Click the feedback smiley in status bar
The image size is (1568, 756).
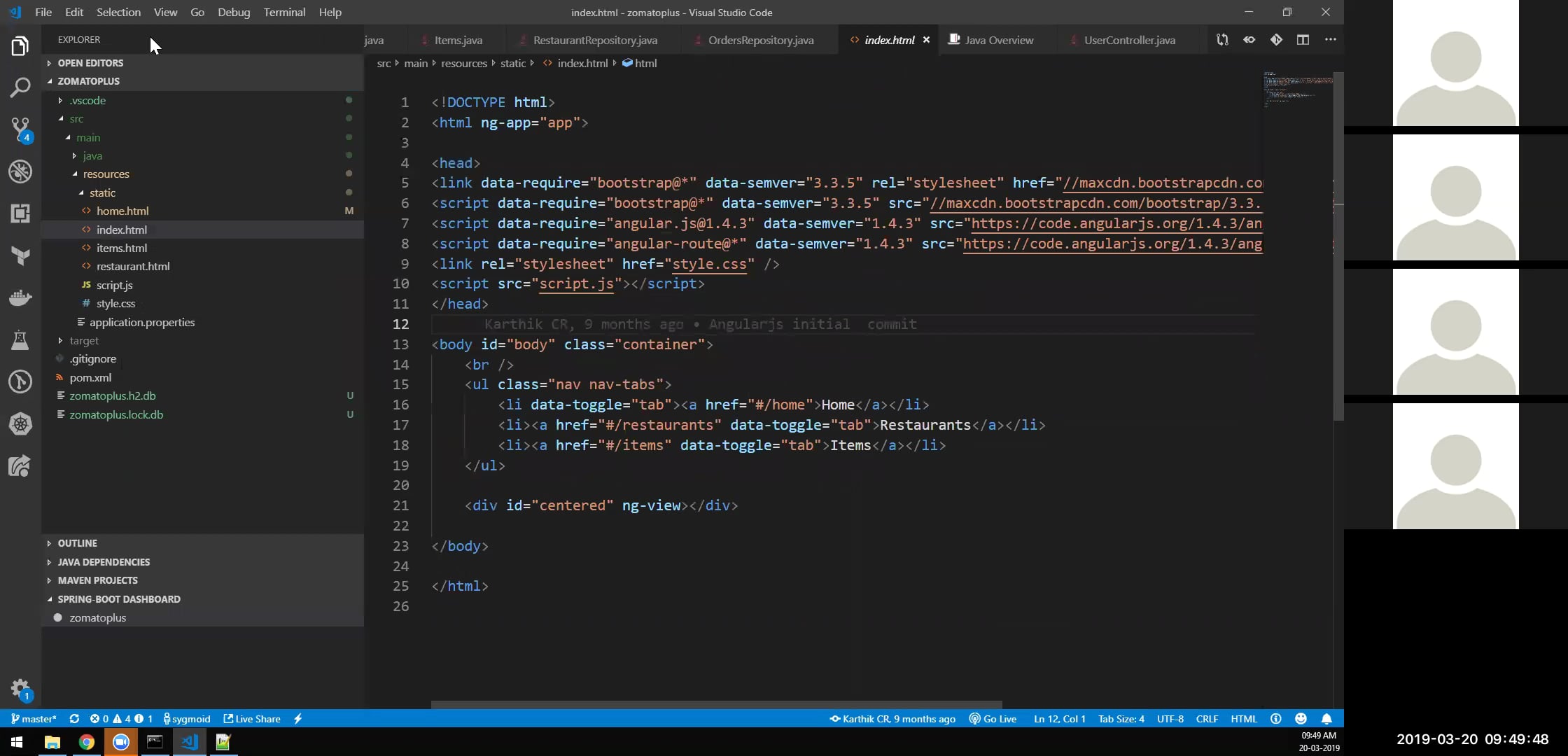click(x=1301, y=719)
